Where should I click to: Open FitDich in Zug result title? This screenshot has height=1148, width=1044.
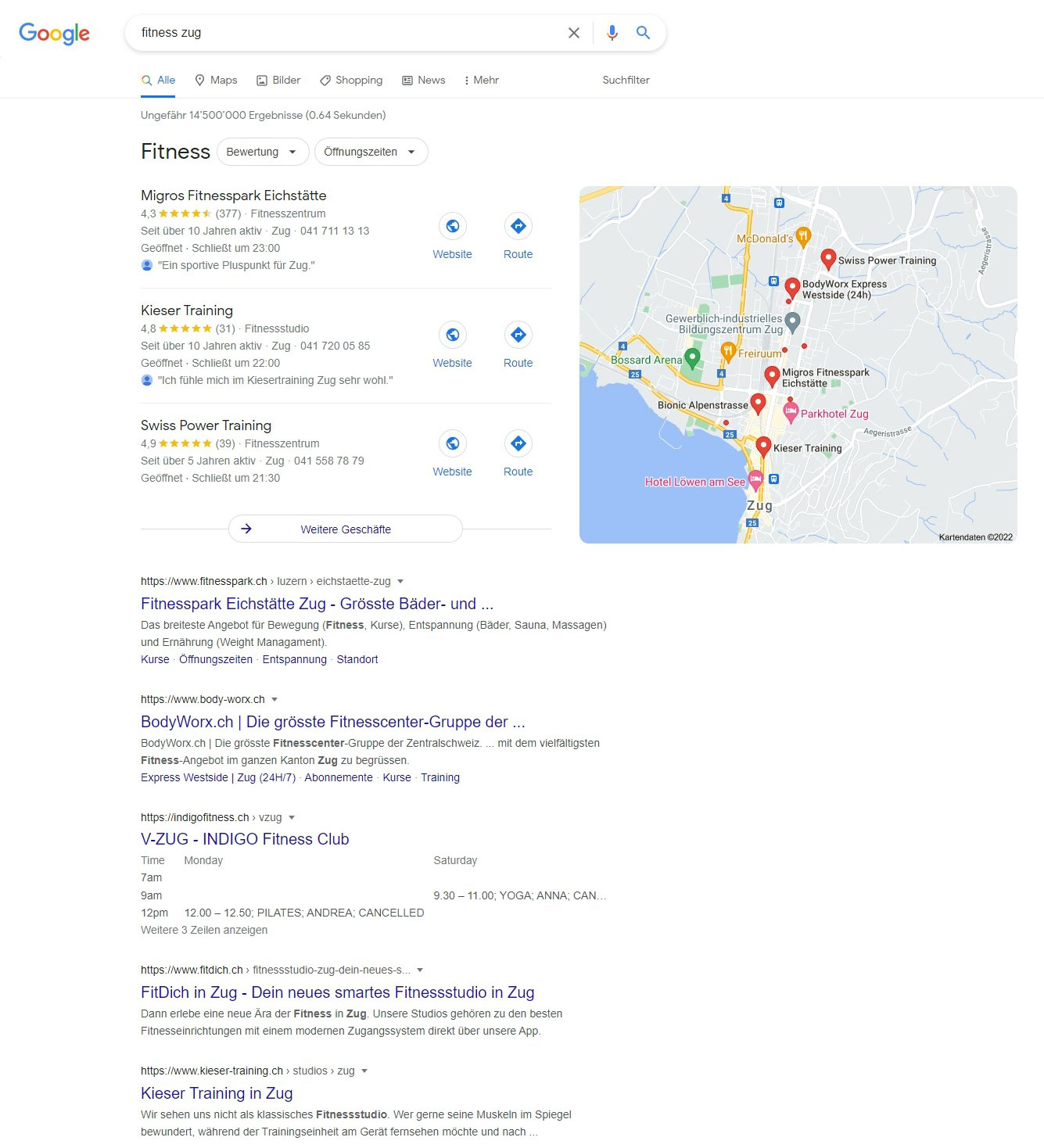[337, 992]
